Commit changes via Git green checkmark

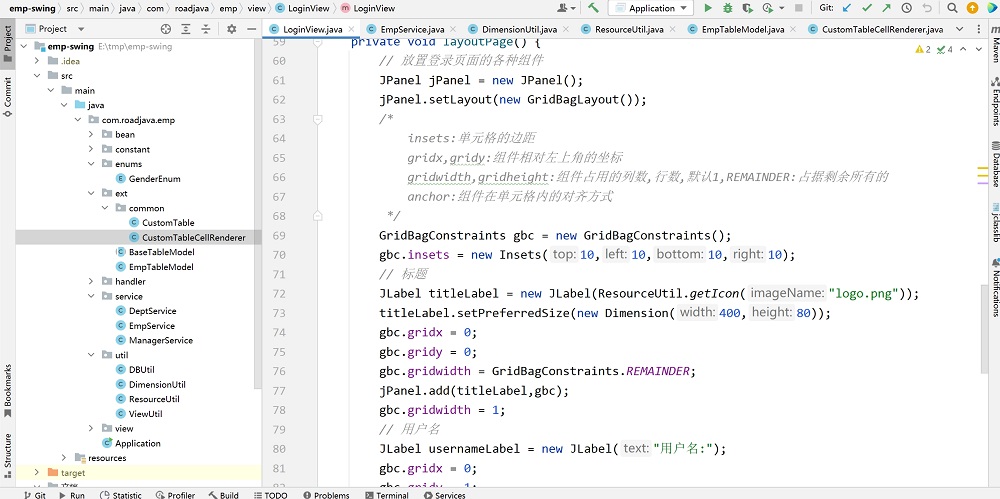tap(867, 8)
